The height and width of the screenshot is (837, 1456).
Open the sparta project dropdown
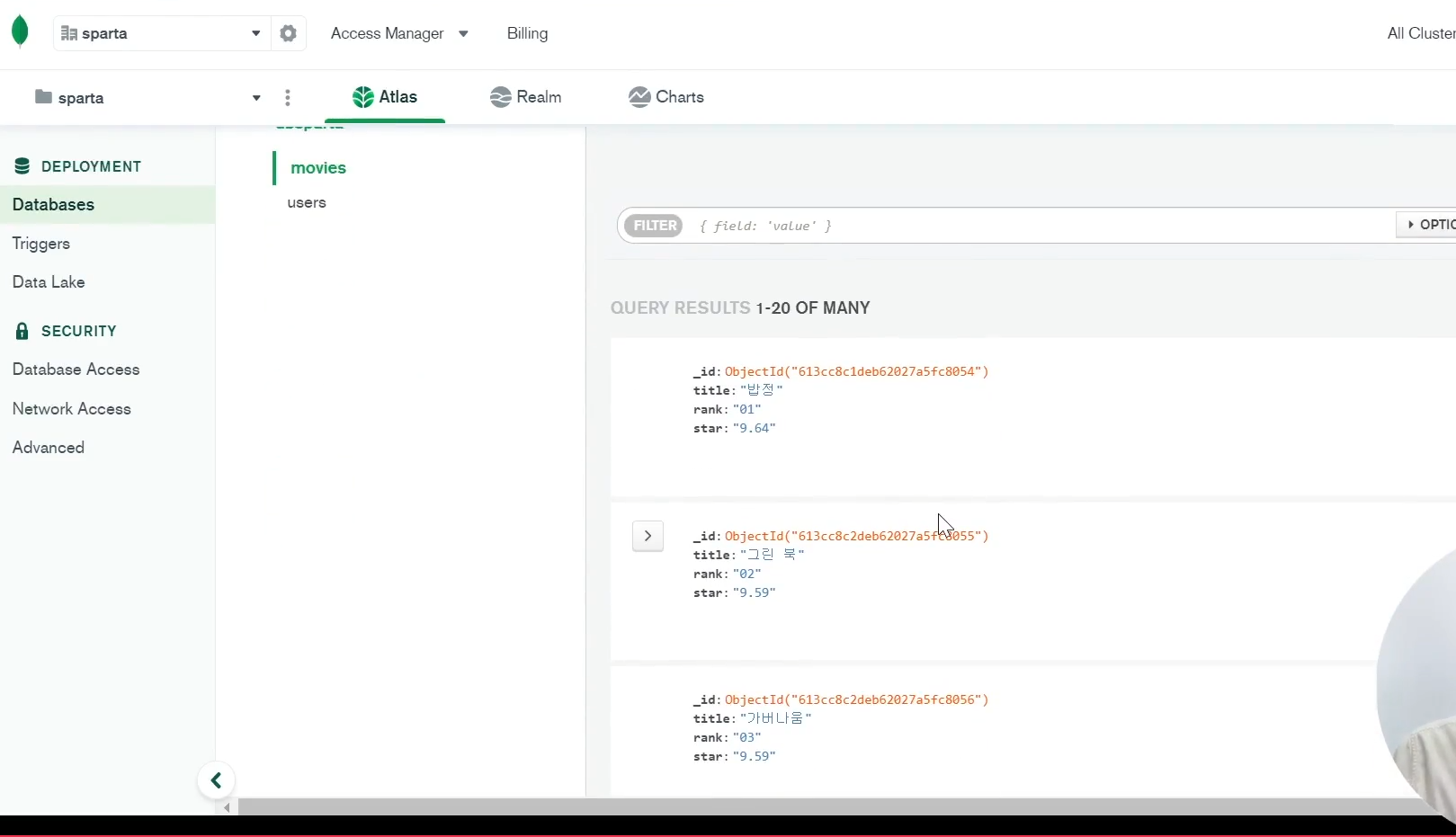pos(148,97)
